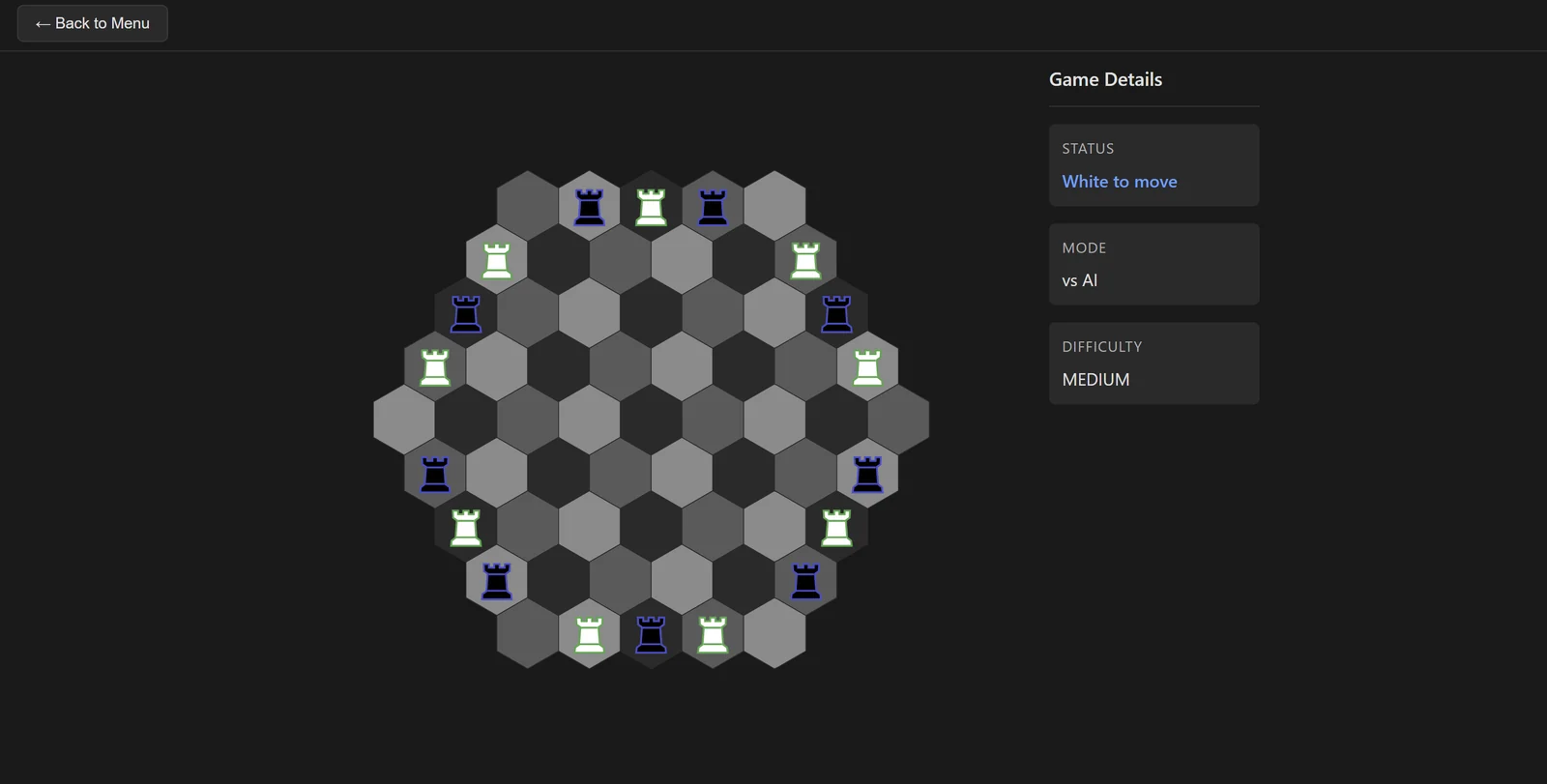Click the empty rightmost corner hexagon
This screenshot has width=1547, height=784.
click(x=898, y=421)
